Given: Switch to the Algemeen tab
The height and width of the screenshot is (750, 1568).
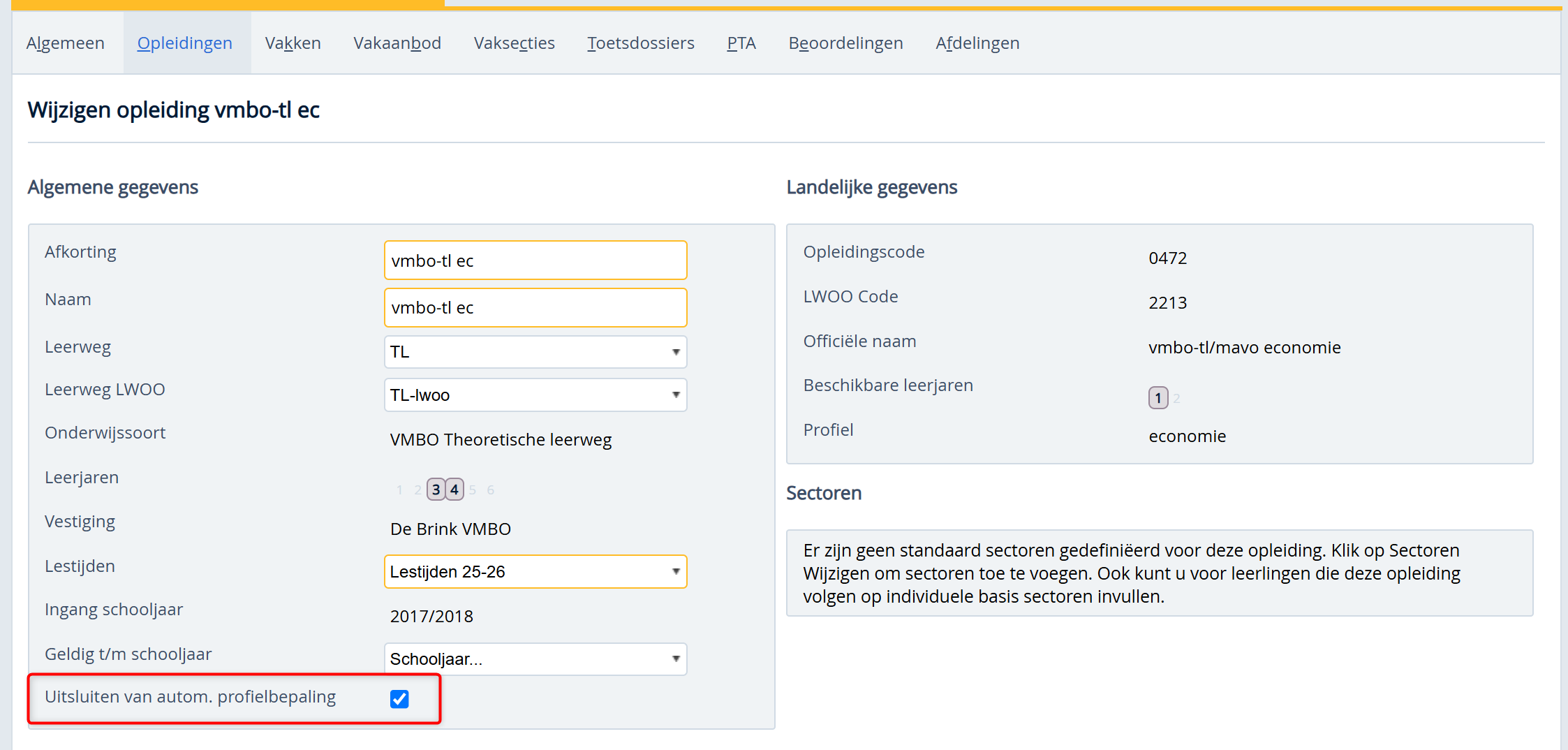Looking at the screenshot, I should (x=66, y=43).
